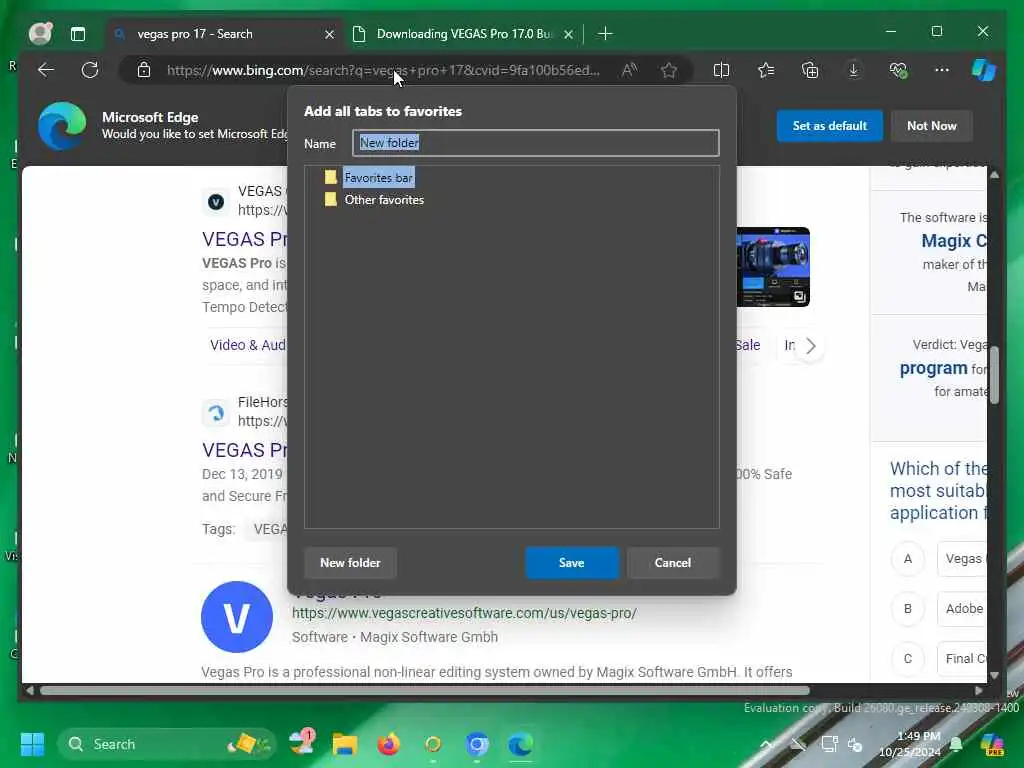Open the Edge profile avatar
The image size is (1024, 768).
click(40, 33)
